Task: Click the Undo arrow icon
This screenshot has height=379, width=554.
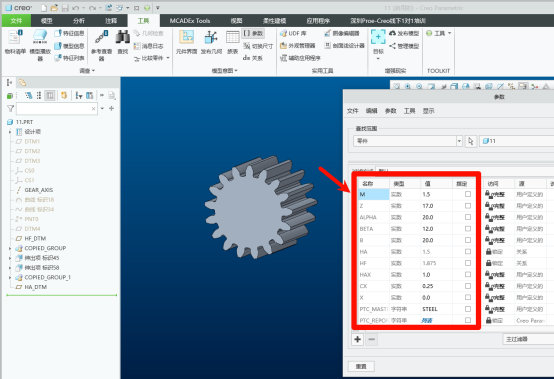Action: [x=75, y=7]
